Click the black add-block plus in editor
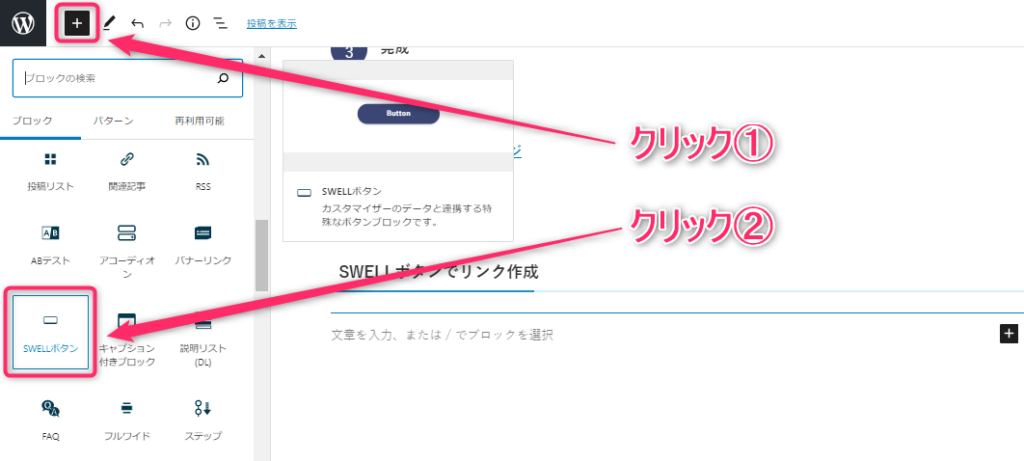1024x461 pixels. click(1009, 333)
